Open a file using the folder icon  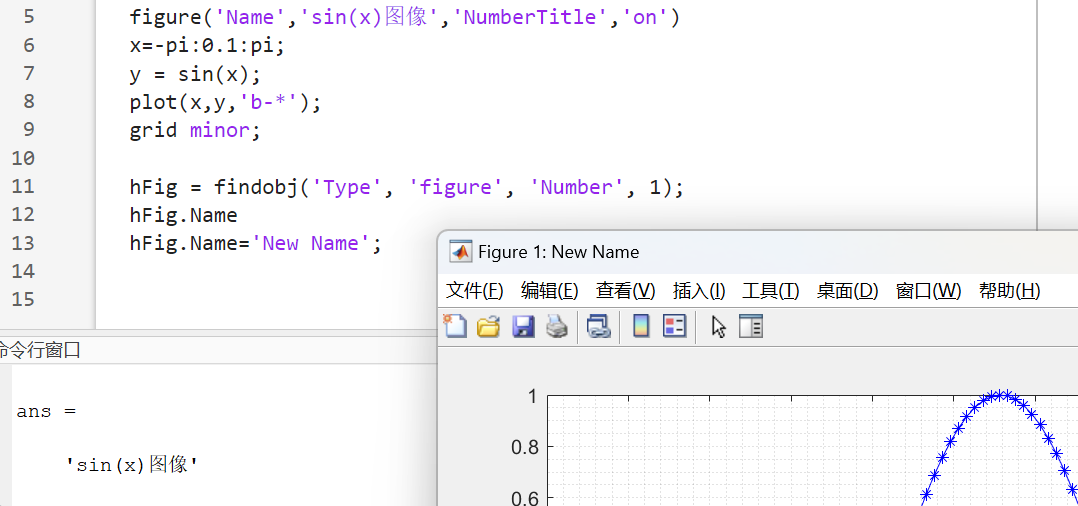(x=488, y=326)
